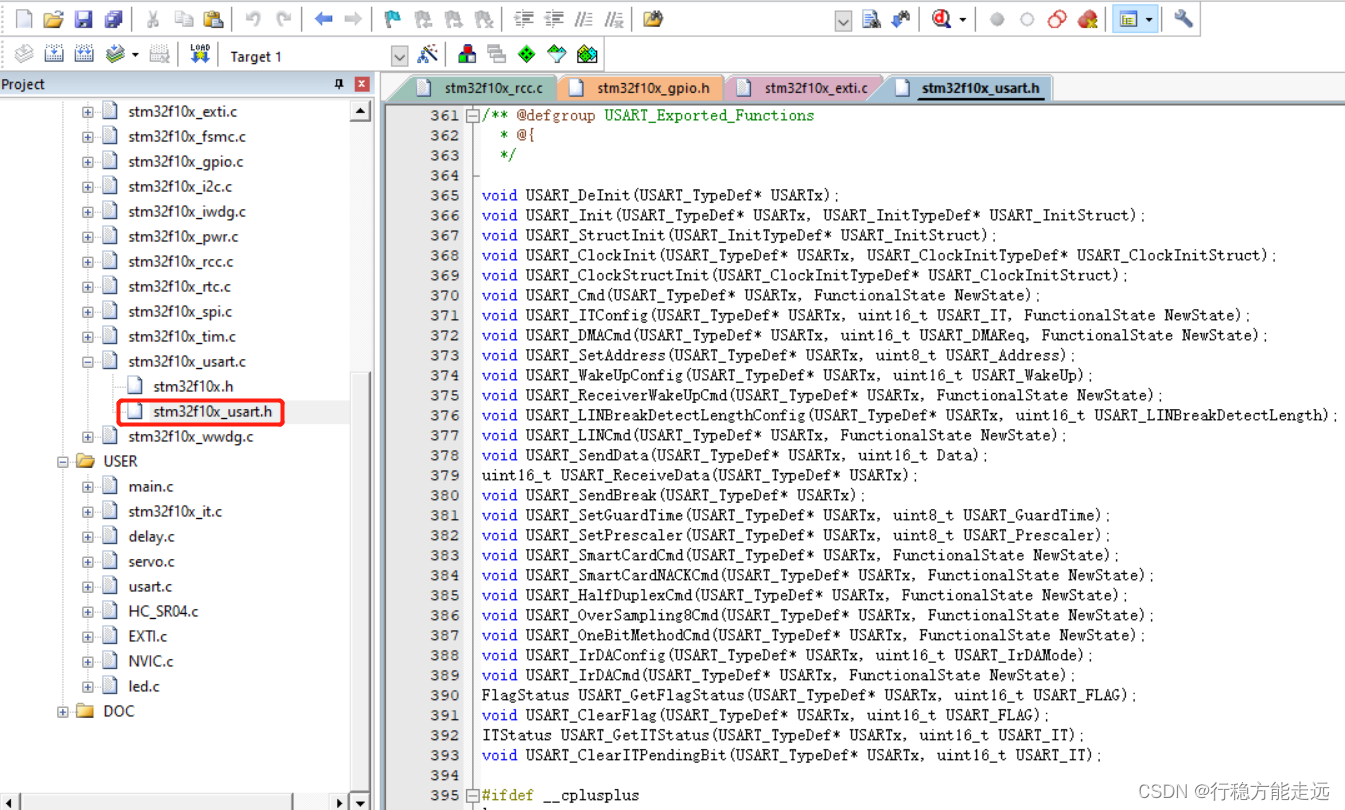Open the window layout dropdown arrow
The width and height of the screenshot is (1345, 810).
[x=1149, y=19]
